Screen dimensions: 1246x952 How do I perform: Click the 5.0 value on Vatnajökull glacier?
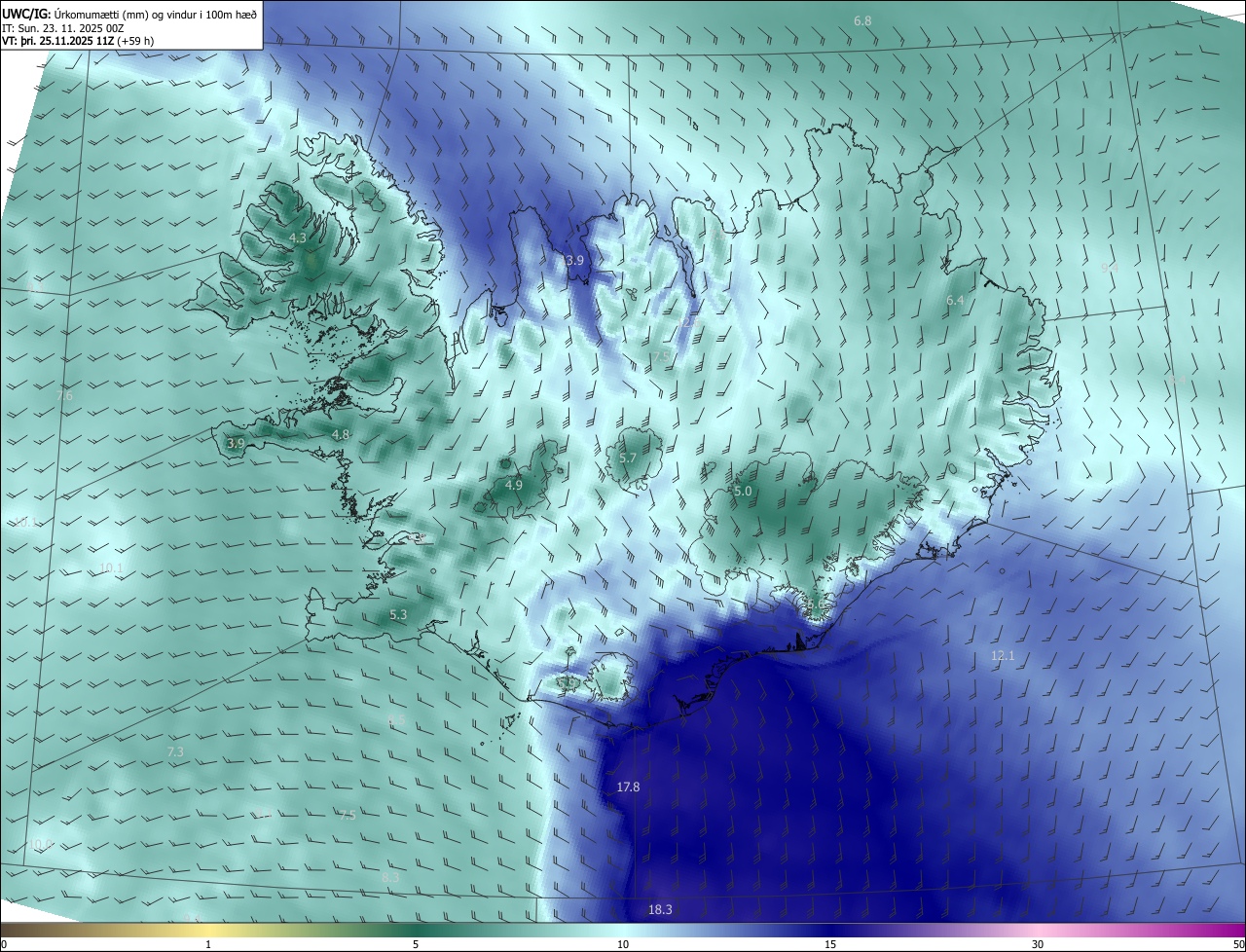click(743, 492)
